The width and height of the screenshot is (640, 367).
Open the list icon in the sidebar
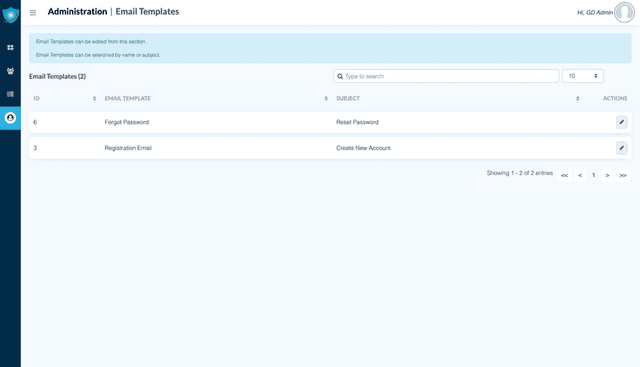click(x=10, y=94)
